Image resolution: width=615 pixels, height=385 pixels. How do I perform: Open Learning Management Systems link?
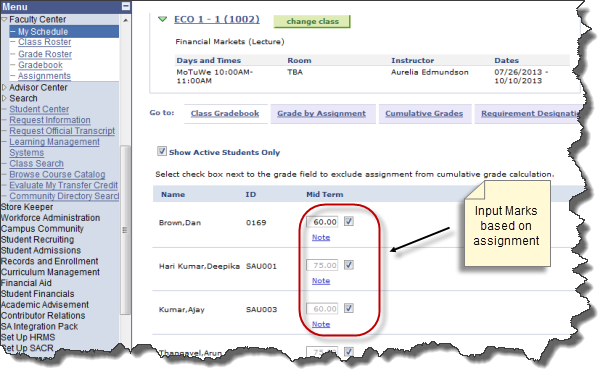pyautogui.click(x=55, y=147)
